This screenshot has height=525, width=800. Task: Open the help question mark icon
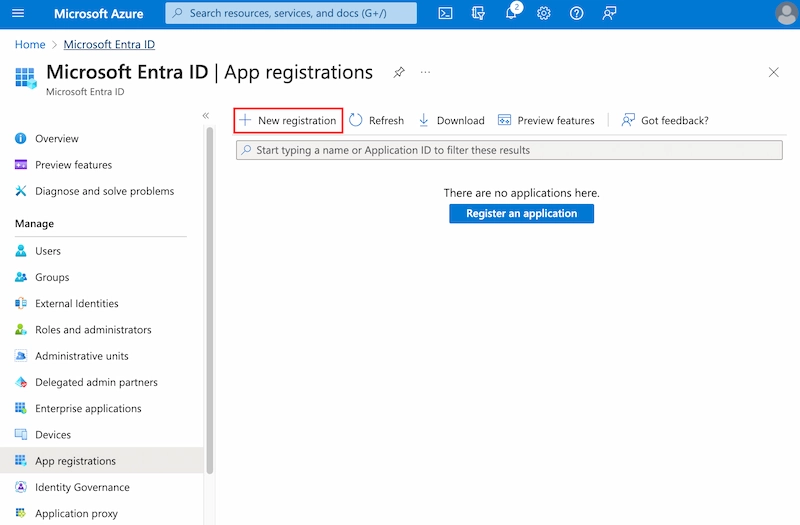pos(576,14)
